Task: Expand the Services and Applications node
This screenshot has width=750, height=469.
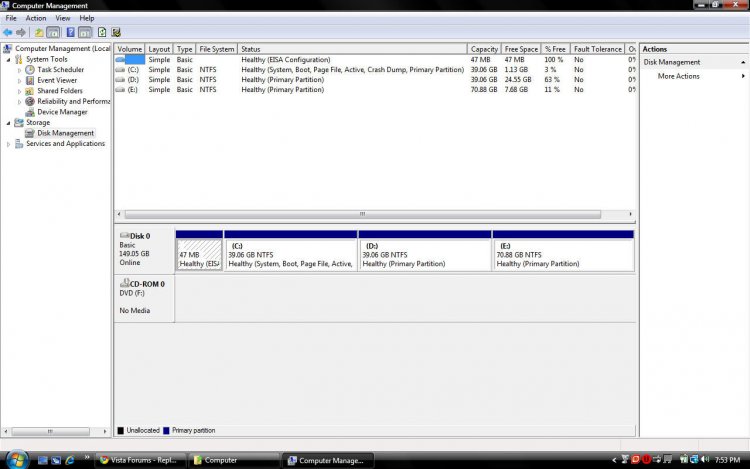Action: [x=8, y=144]
